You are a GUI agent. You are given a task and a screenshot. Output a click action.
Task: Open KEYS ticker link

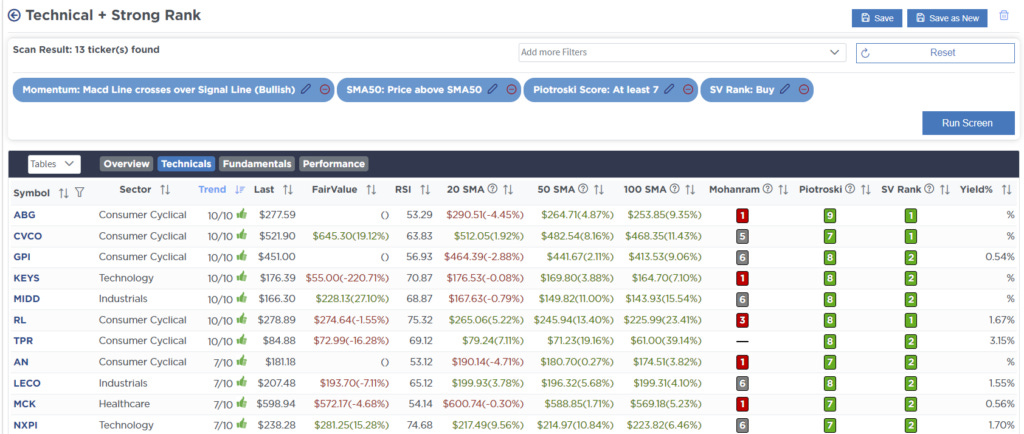pyautogui.click(x=27, y=278)
